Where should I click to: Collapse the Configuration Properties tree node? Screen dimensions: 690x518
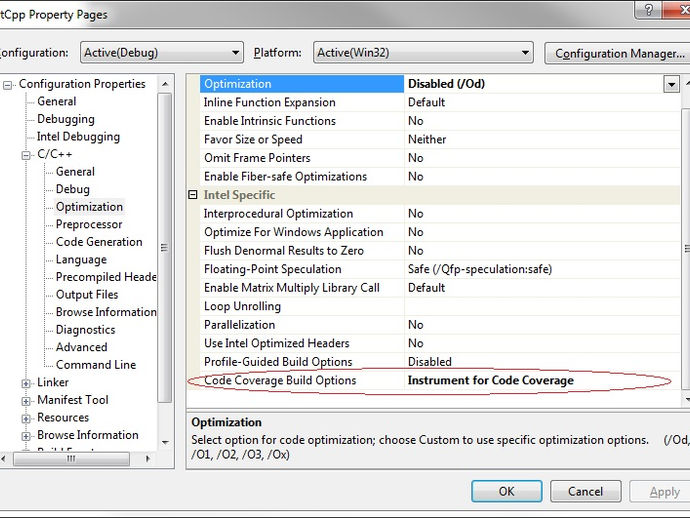coord(7,84)
